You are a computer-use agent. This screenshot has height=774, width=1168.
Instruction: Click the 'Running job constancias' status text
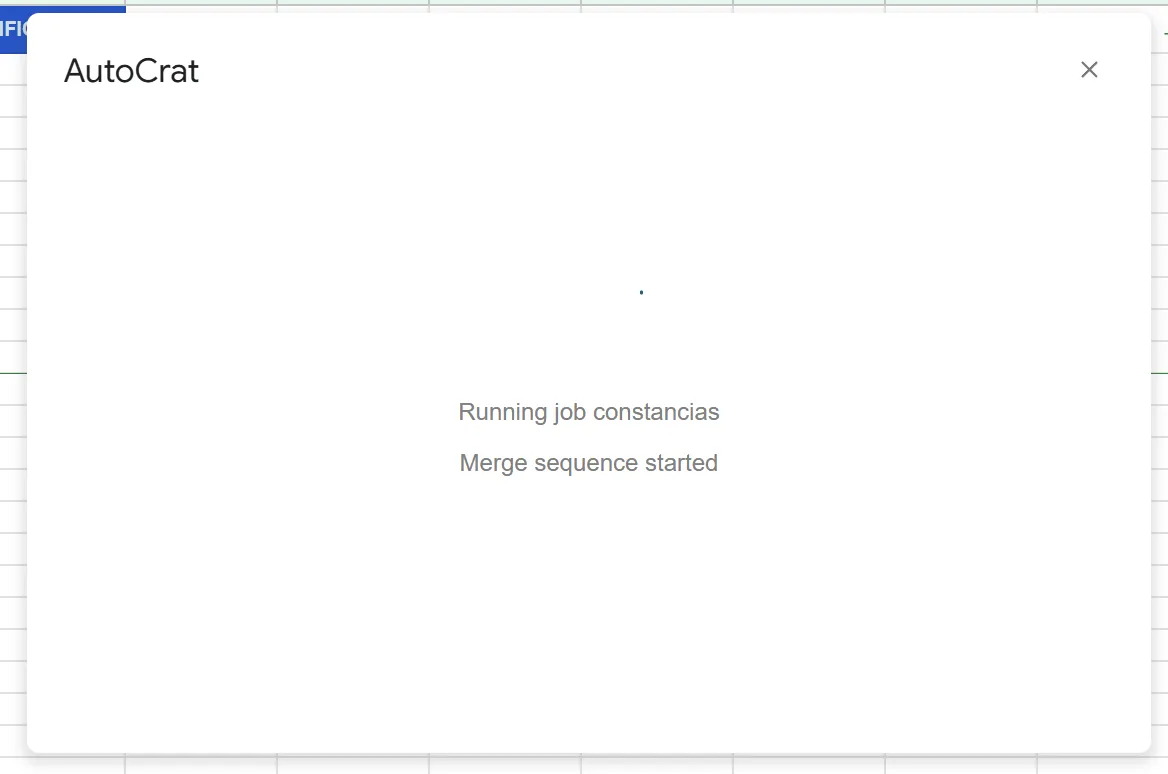pos(588,412)
